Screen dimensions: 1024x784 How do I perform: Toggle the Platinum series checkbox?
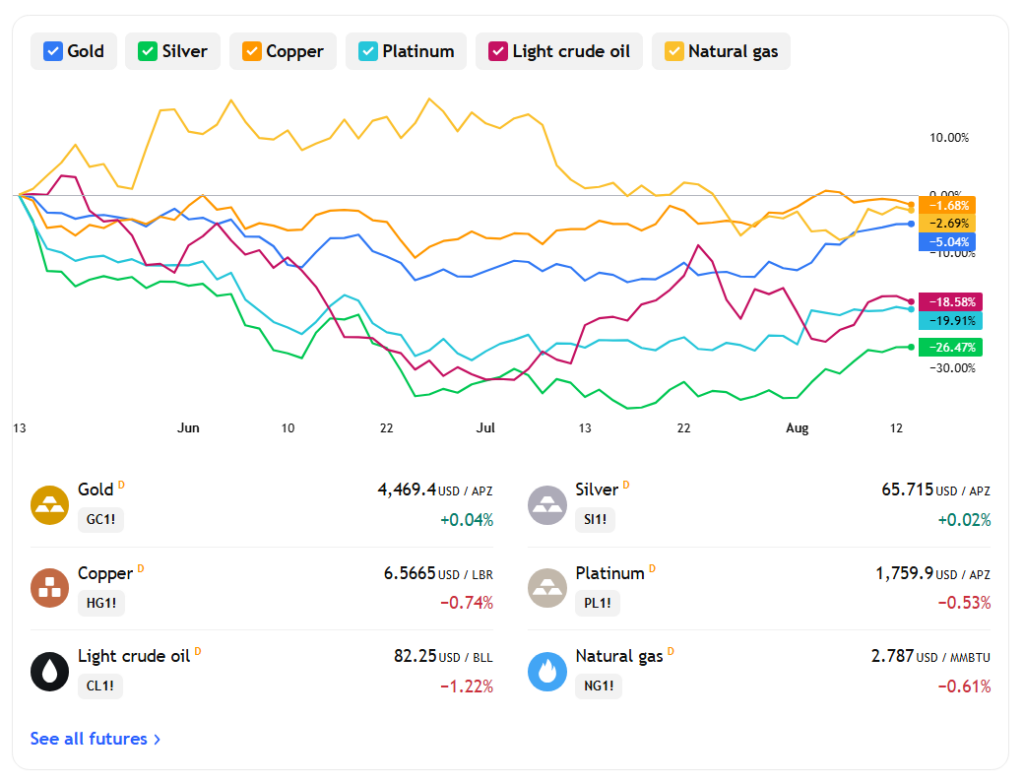368,51
